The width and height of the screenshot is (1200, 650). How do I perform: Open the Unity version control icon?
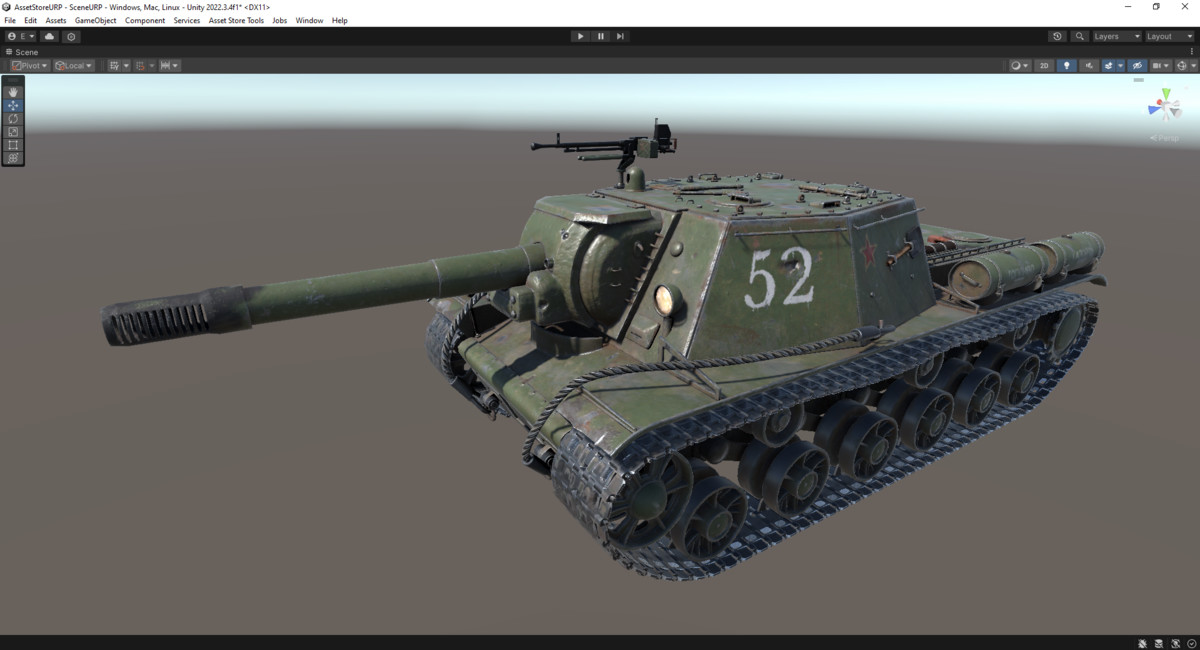coord(71,36)
